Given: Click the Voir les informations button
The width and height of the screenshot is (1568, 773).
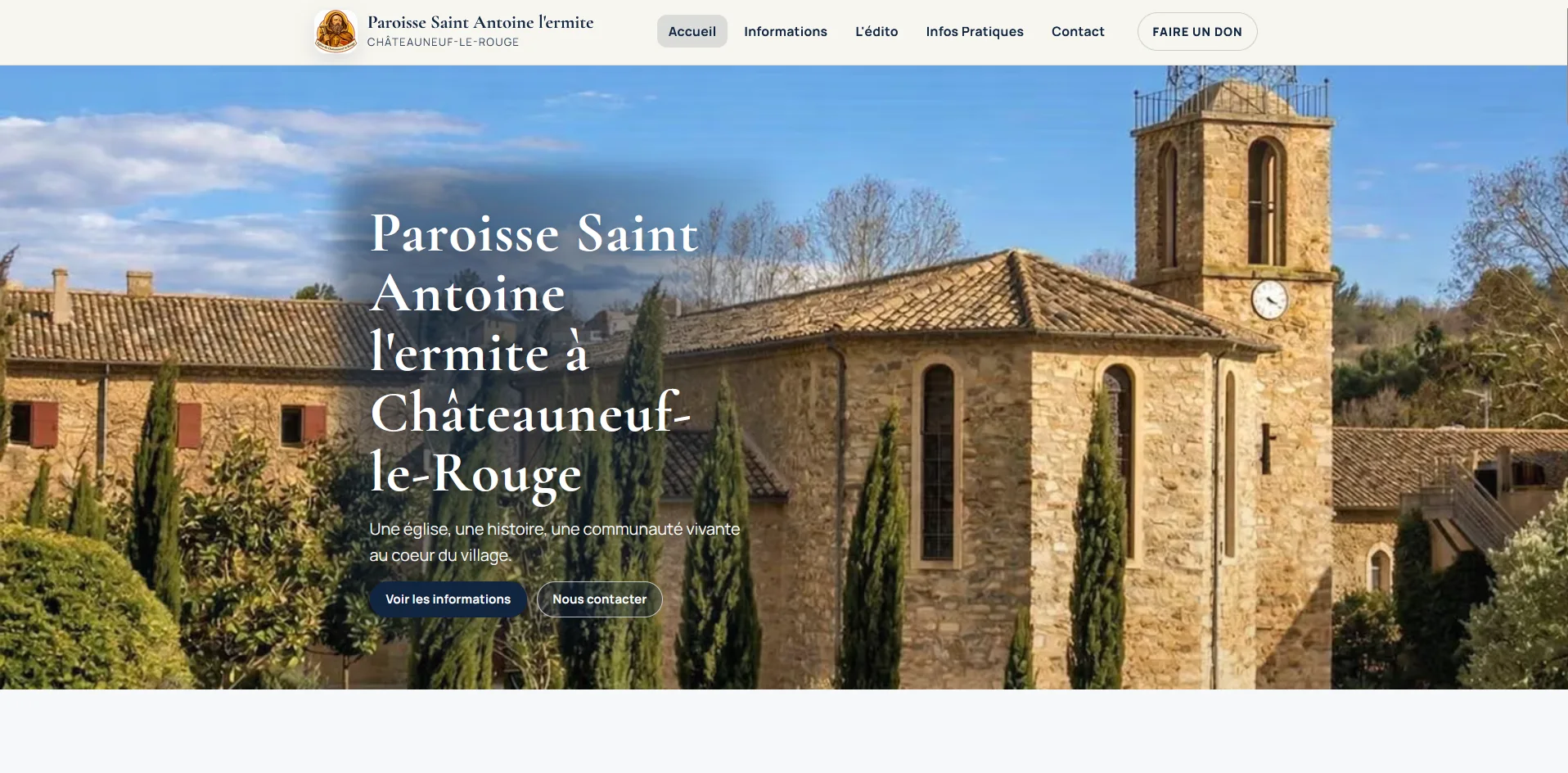Looking at the screenshot, I should [448, 599].
